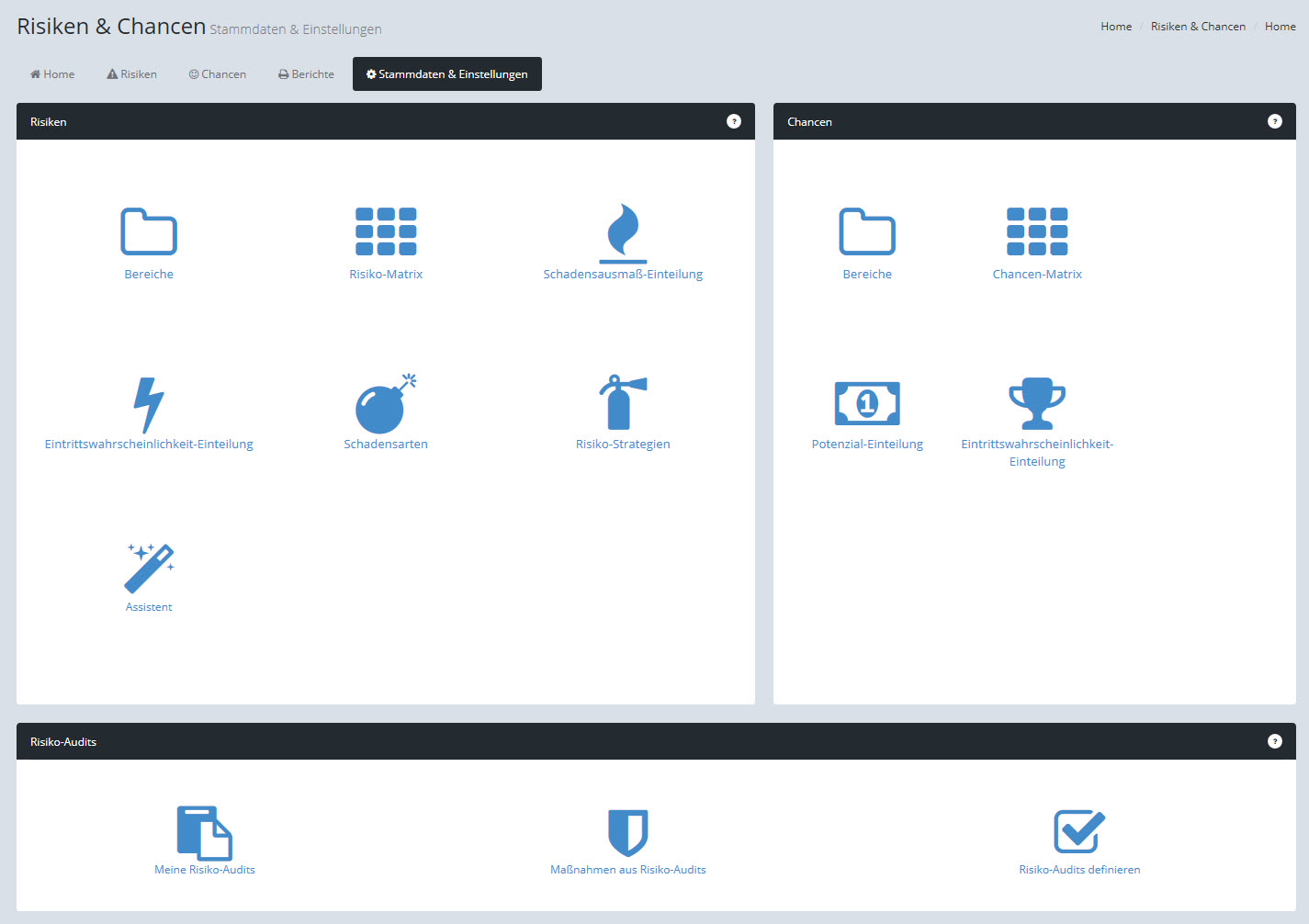Open the Risiko-Audits definieren checkmark icon
This screenshot has width=1309, height=924.
tap(1078, 831)
